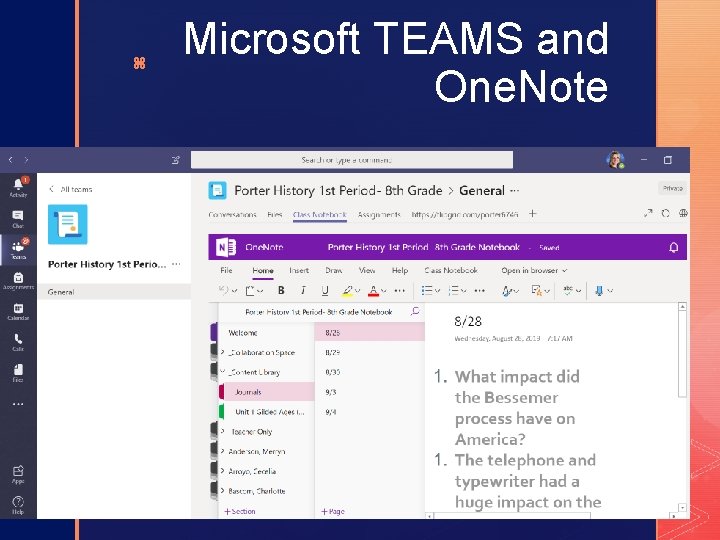Open the 9/3 page

[x=370, y=392]
